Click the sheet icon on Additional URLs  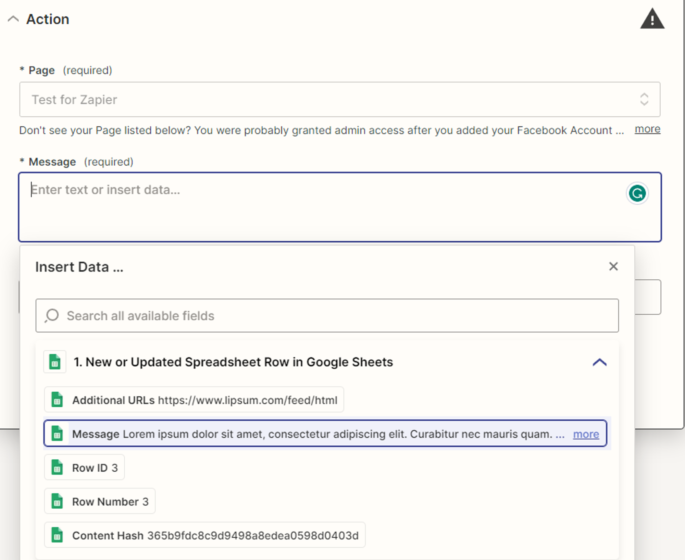(57, 400)
